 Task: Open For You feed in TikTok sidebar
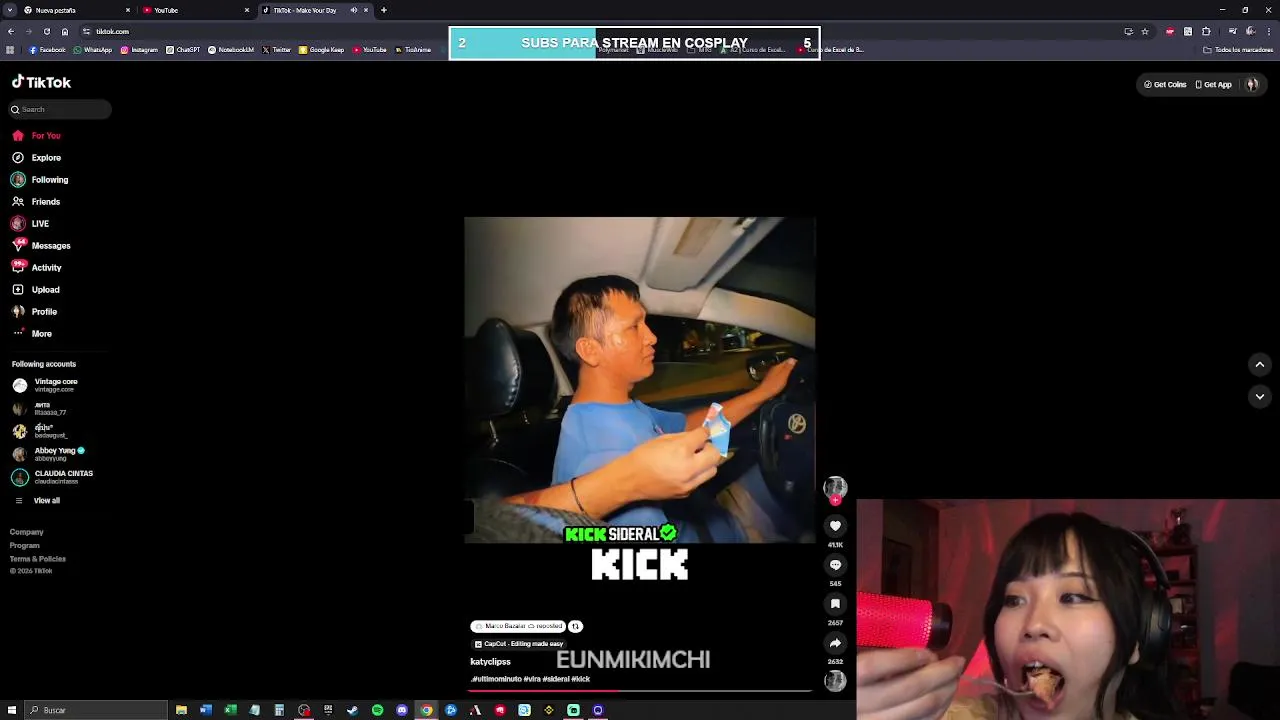(x=37, y=135)
